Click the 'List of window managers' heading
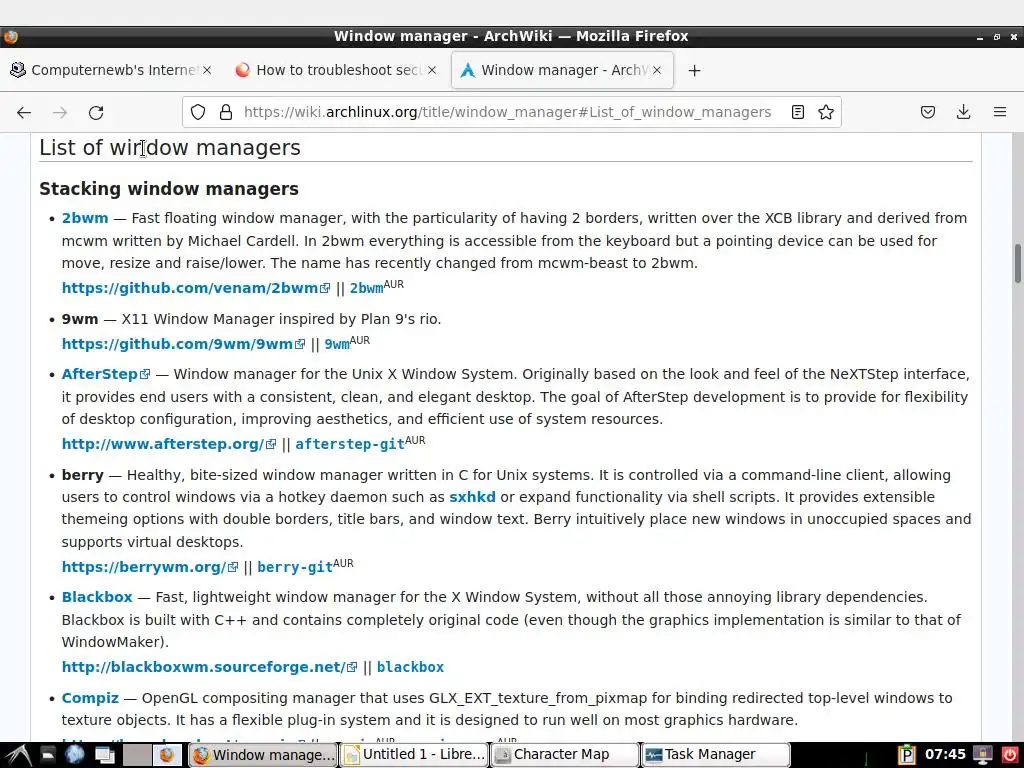 (x=170, y=148)
